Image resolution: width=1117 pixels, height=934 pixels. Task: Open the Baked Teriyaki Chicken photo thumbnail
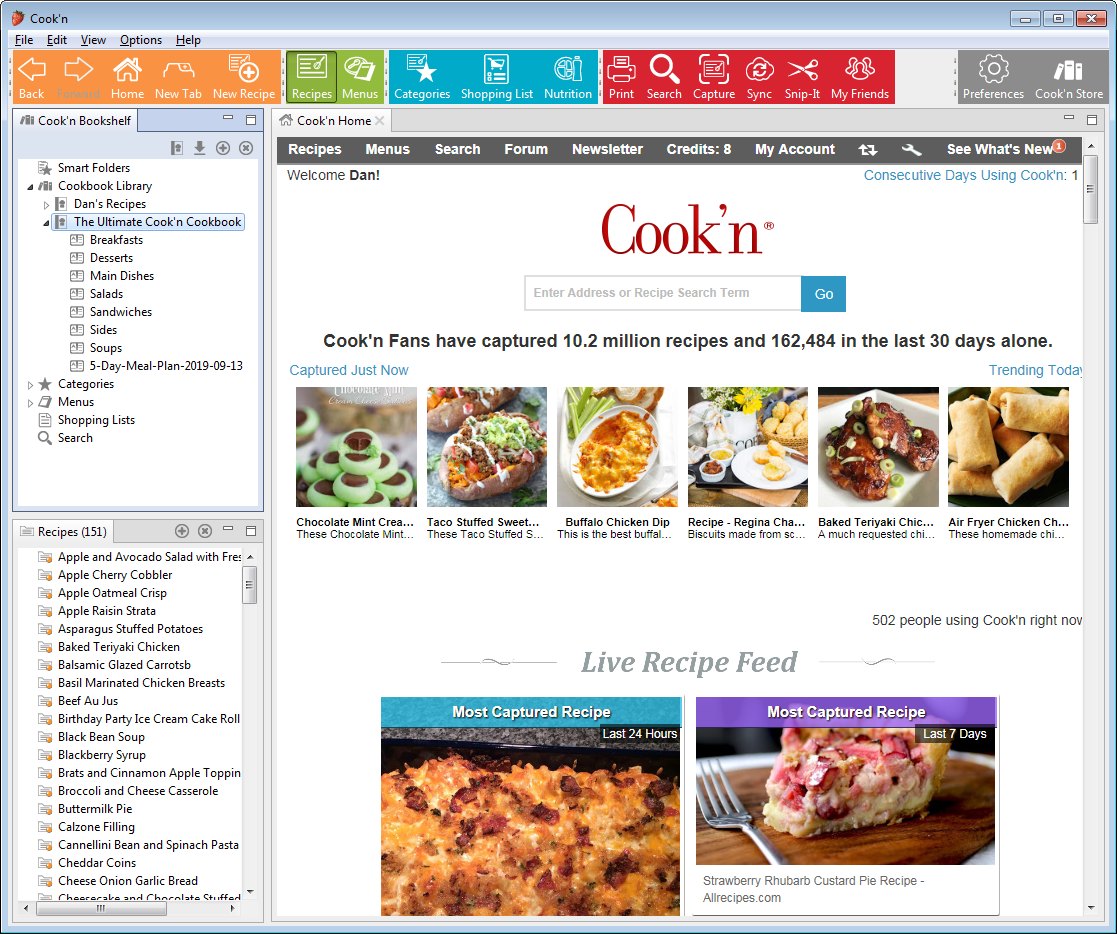point(878,447)
